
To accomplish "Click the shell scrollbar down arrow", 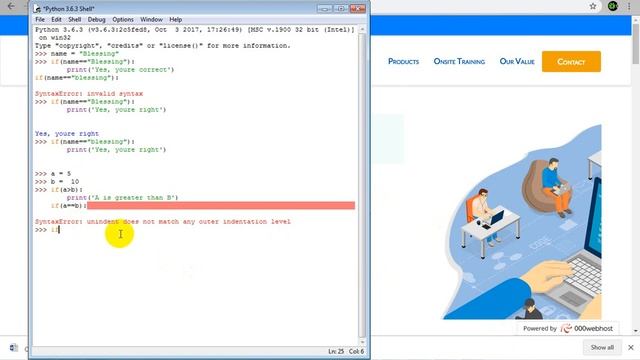I will pos(362,342).
